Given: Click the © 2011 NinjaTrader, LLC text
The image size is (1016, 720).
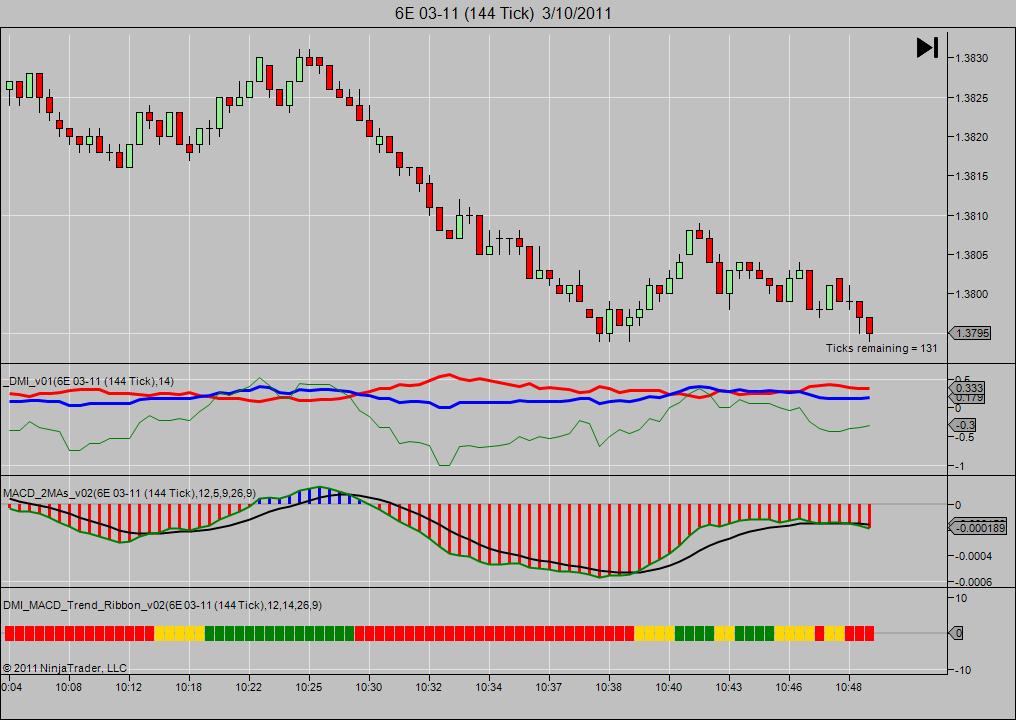Looking at the screenshot, I should pos(65,668).
